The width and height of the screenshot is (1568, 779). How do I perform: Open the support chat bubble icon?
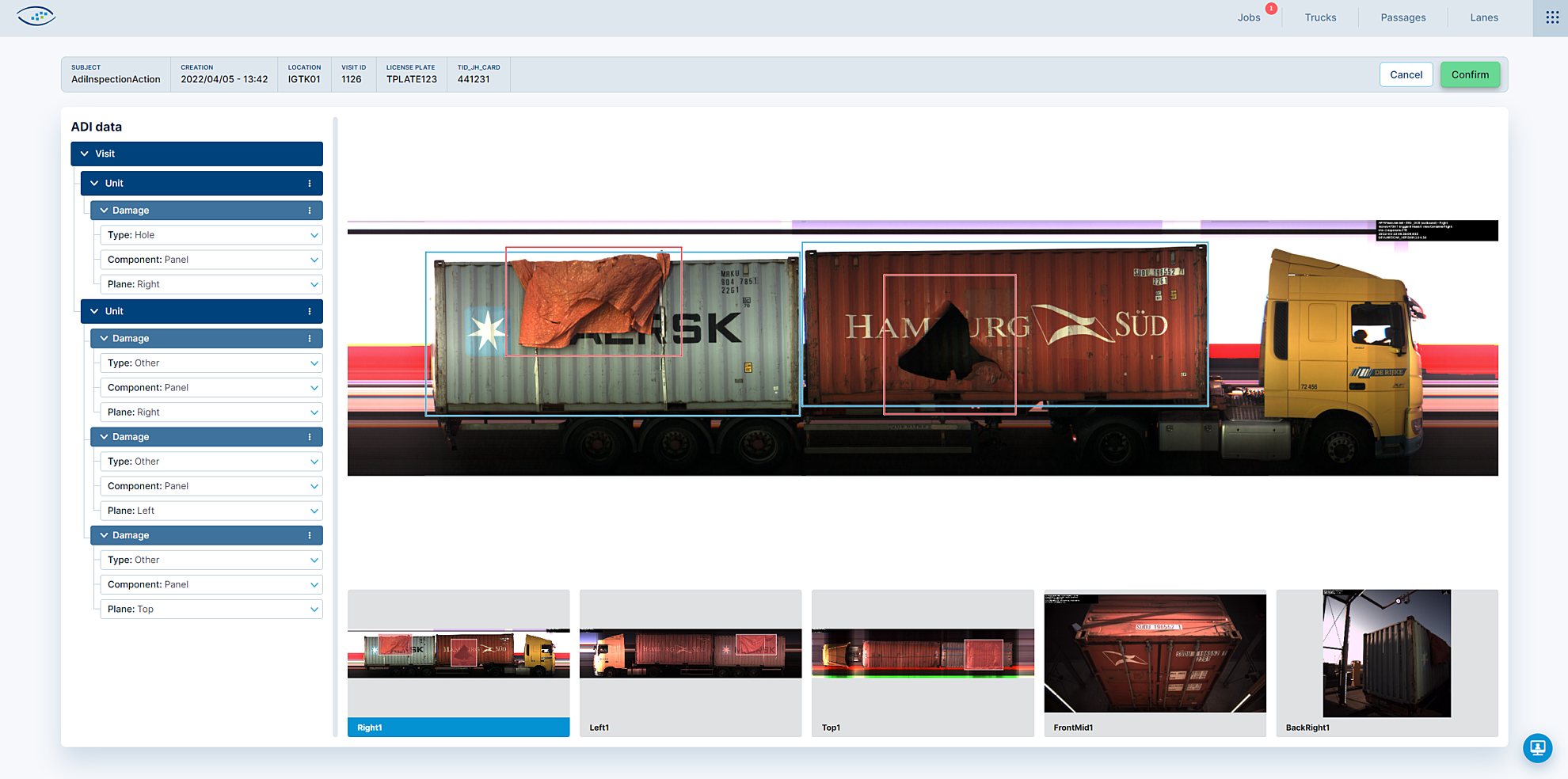pyautogui.click(x=1537, y=747)
